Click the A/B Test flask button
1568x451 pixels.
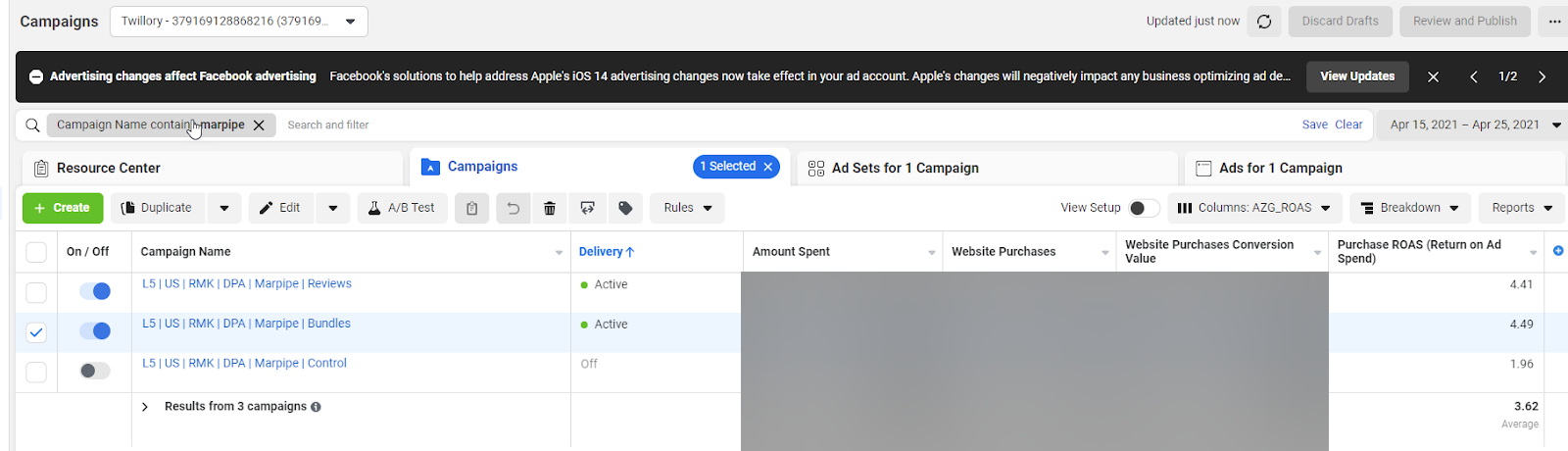(x=402, y=208)
